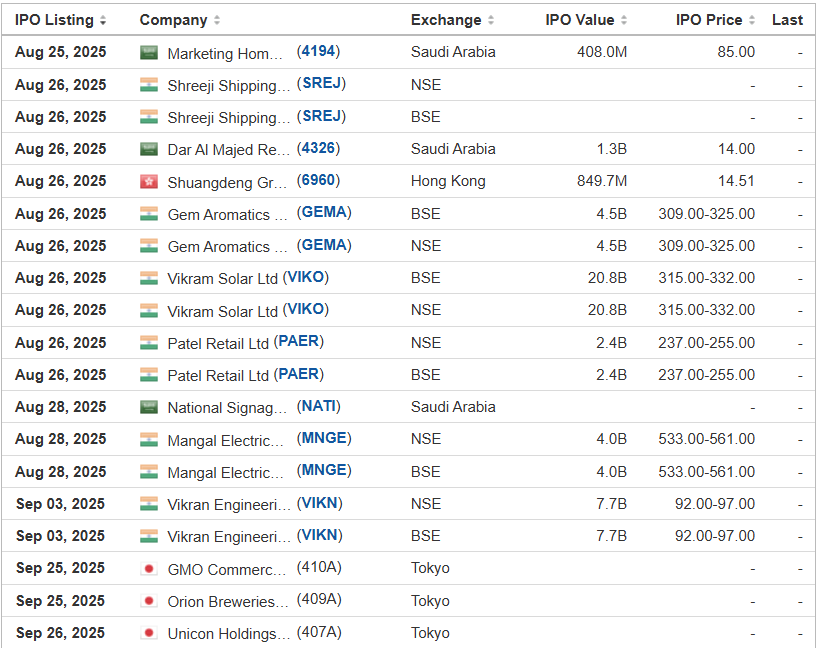Click Tokyo exchange in the Orion Breweries row
This screenshot has height=648, width=818.
430,601
